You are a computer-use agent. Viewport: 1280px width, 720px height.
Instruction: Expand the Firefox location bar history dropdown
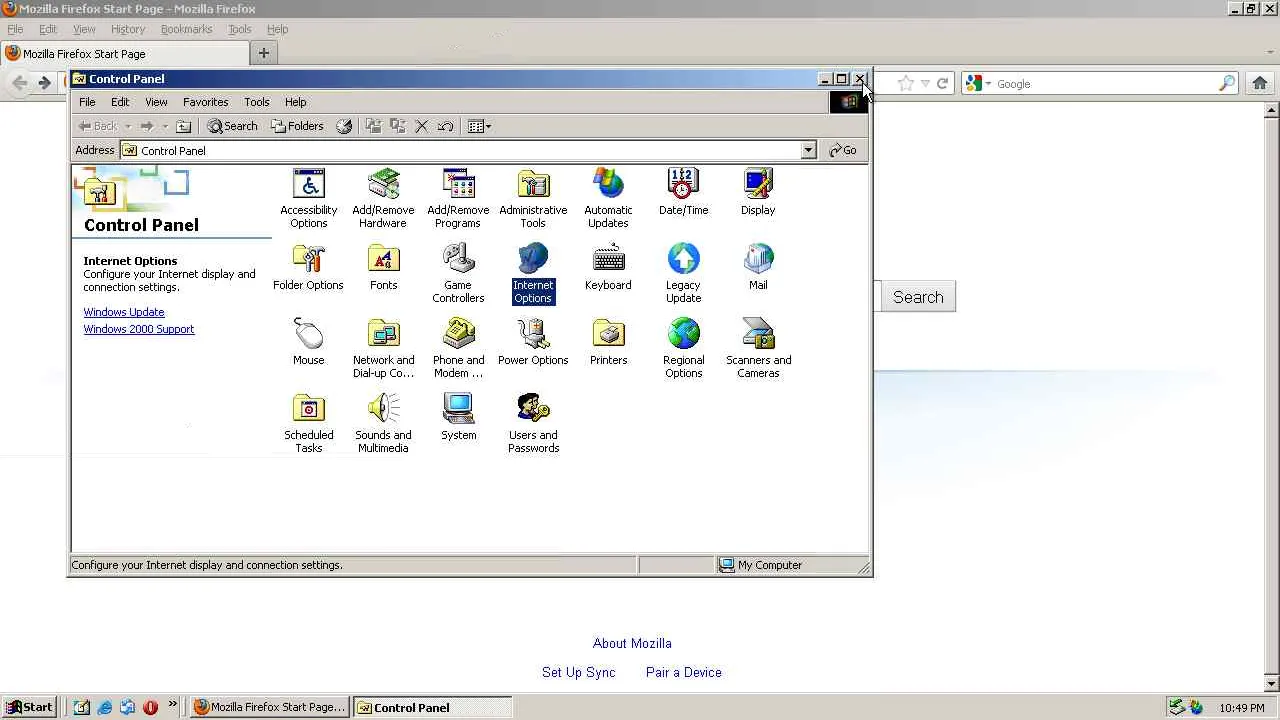coord(925,84)
